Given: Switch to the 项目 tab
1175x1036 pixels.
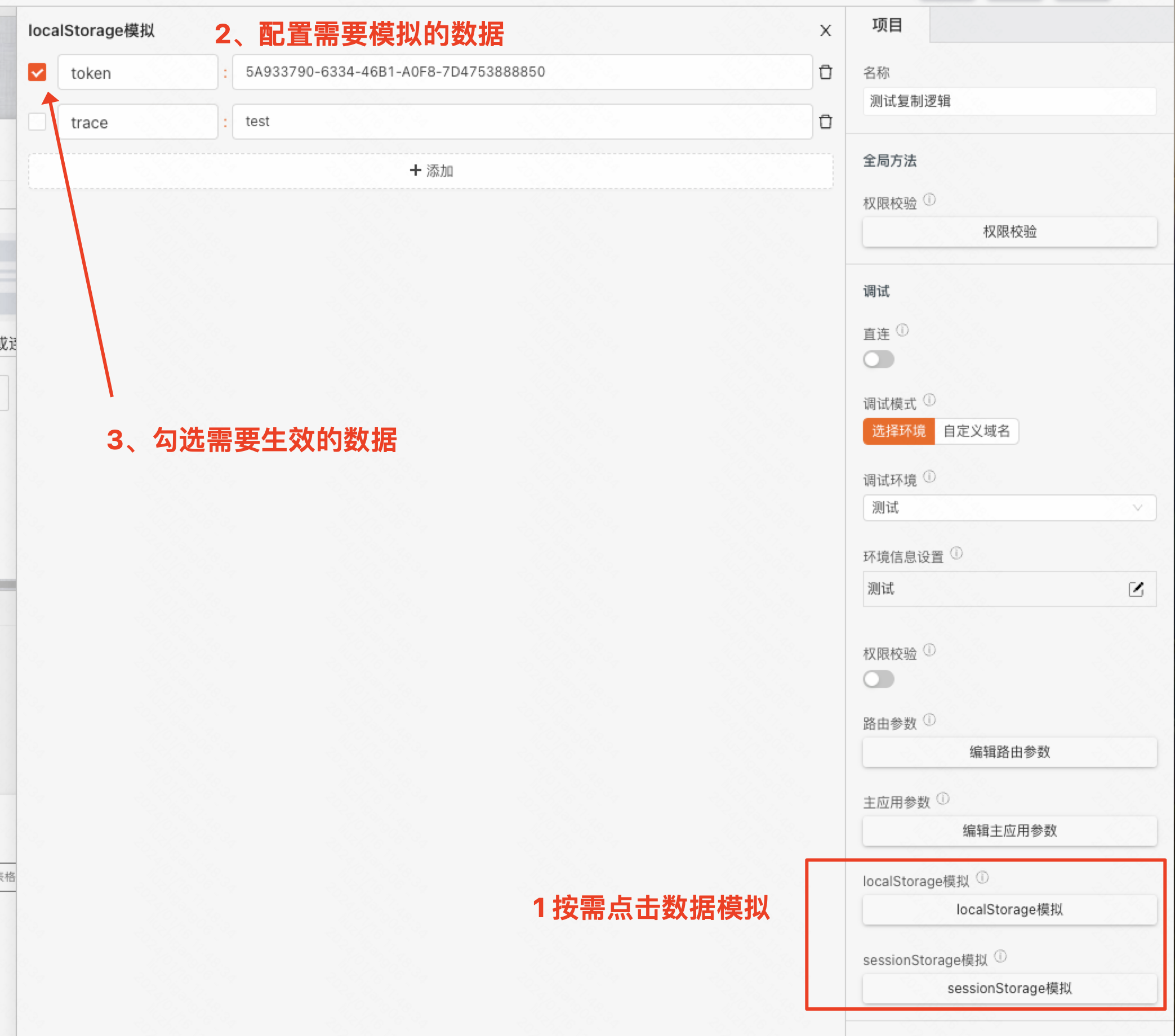Looking at the screenshot, I should [887, 25].
